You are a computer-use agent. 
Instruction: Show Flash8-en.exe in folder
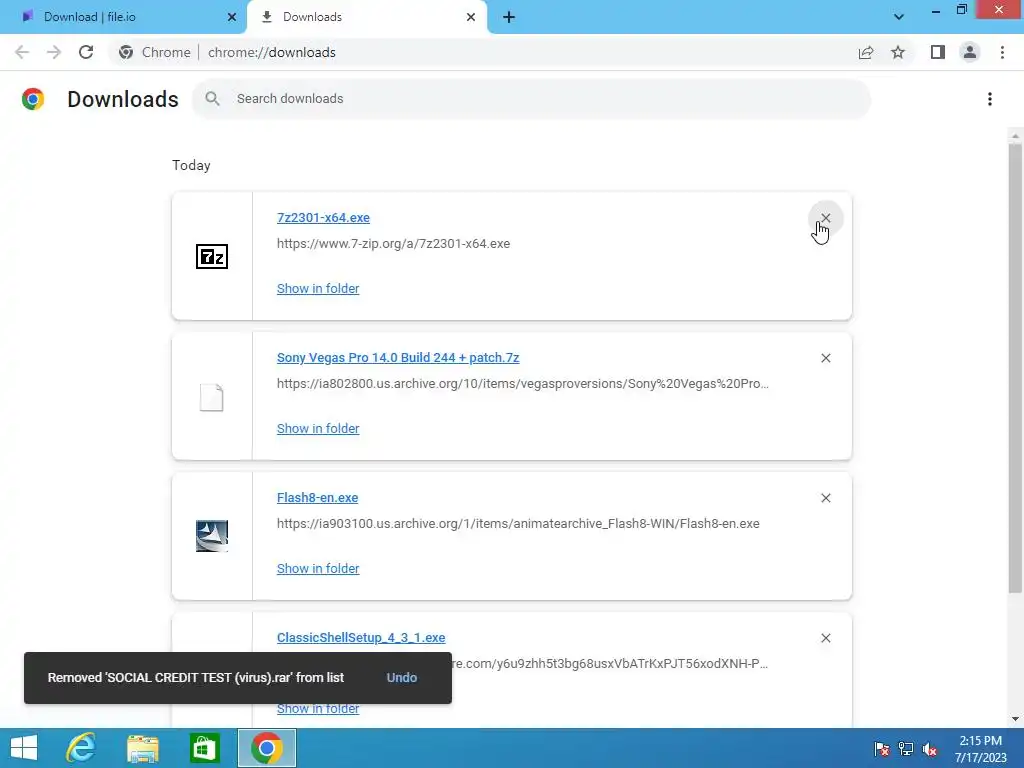point(318,569)
